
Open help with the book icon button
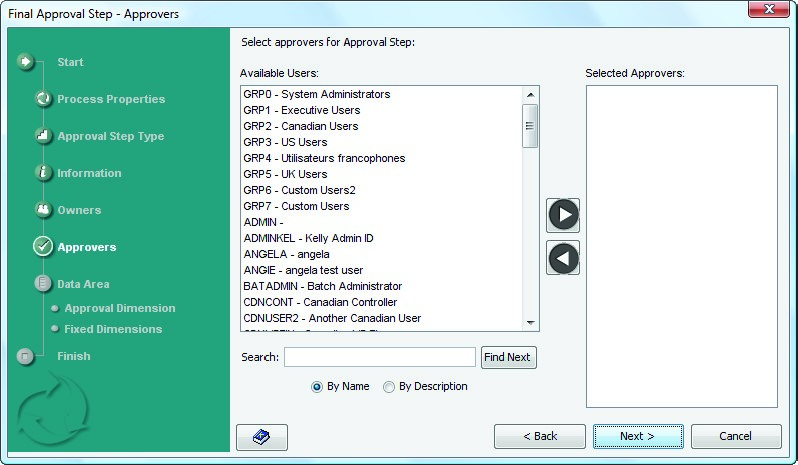point(262,437)
